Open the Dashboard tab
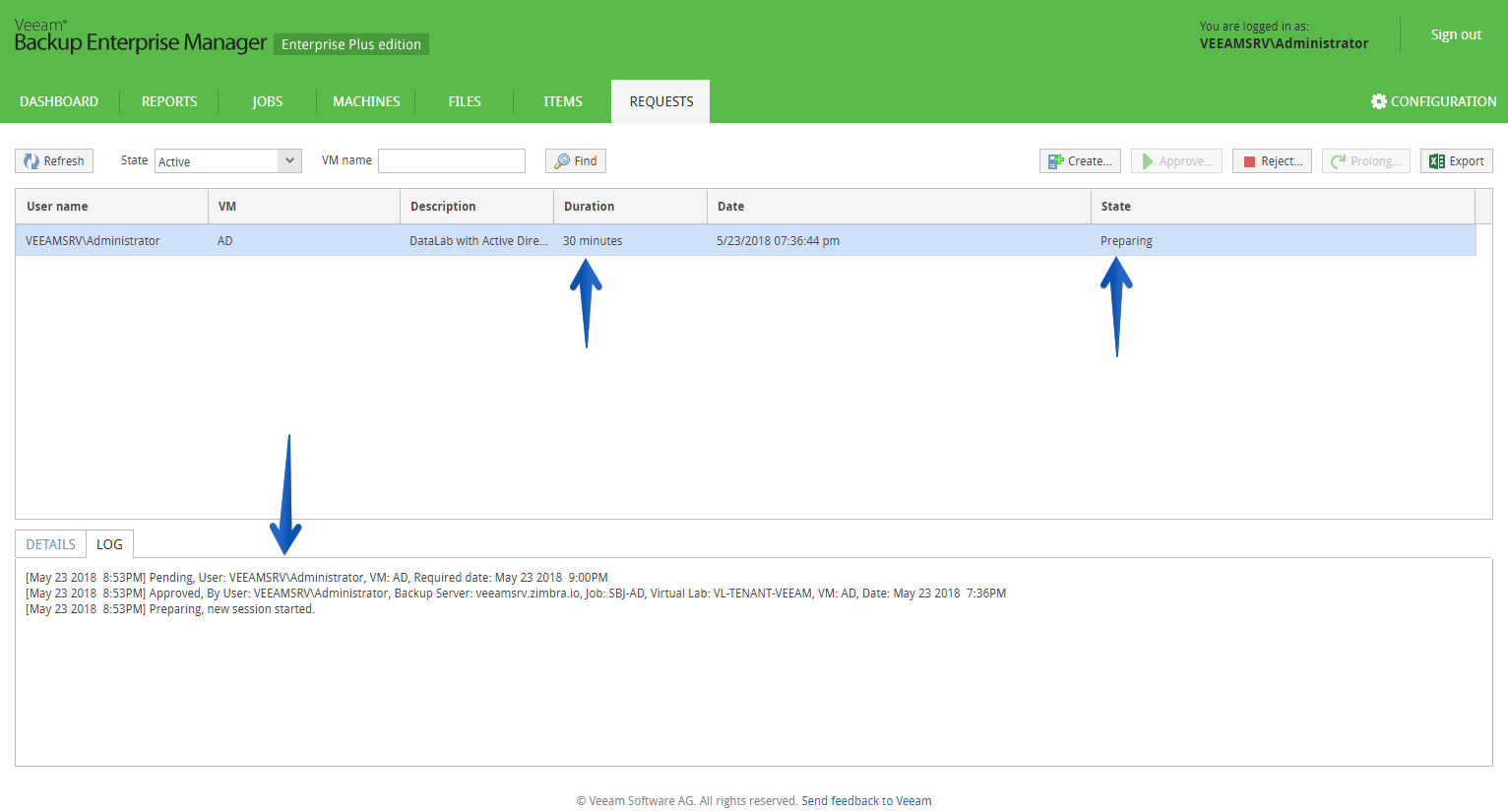This screenshot has height=812, width=1508. pyautogui.click(x=59, y=101)
